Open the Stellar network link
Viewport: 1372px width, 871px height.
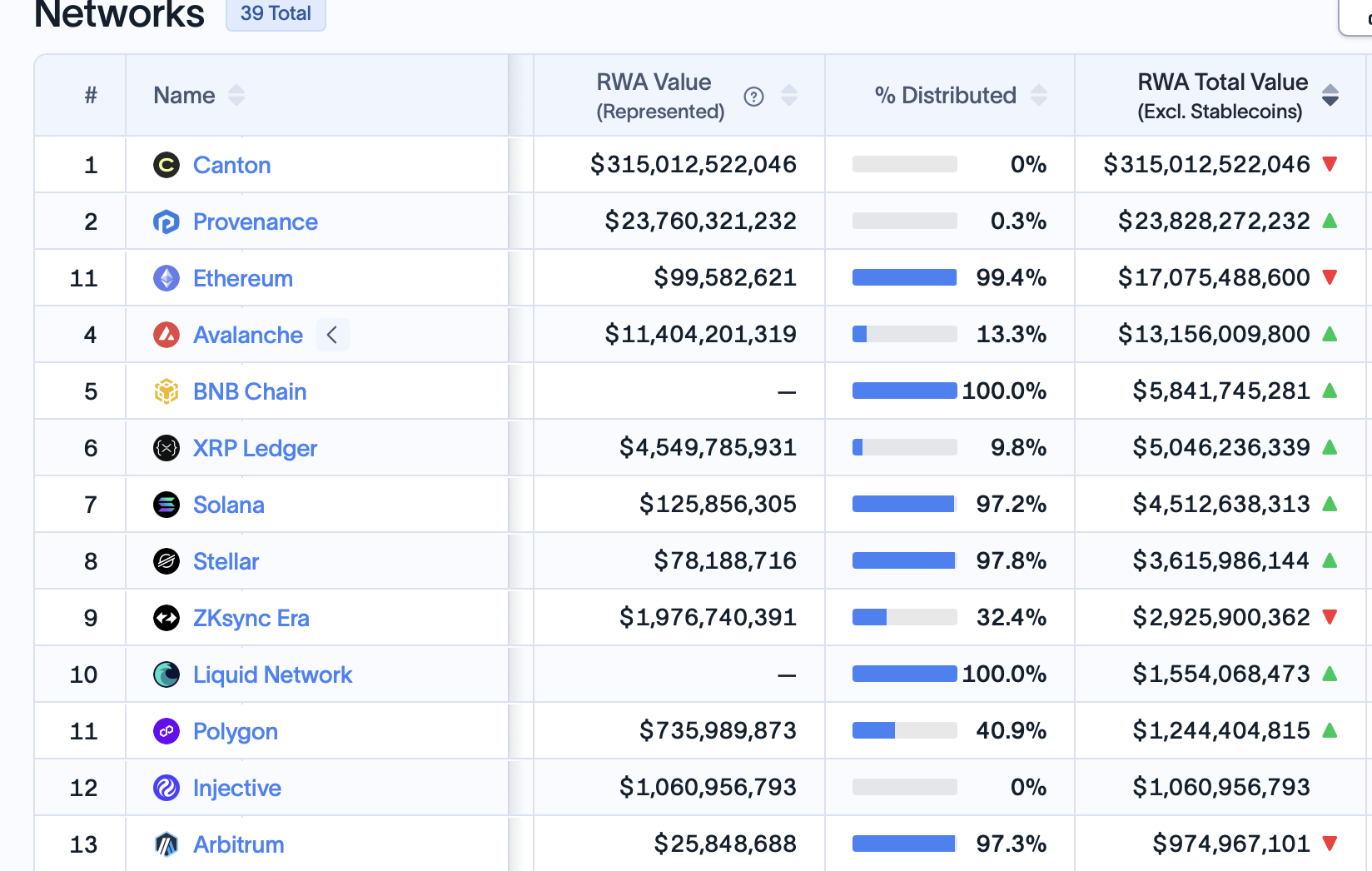coord(226,561)
